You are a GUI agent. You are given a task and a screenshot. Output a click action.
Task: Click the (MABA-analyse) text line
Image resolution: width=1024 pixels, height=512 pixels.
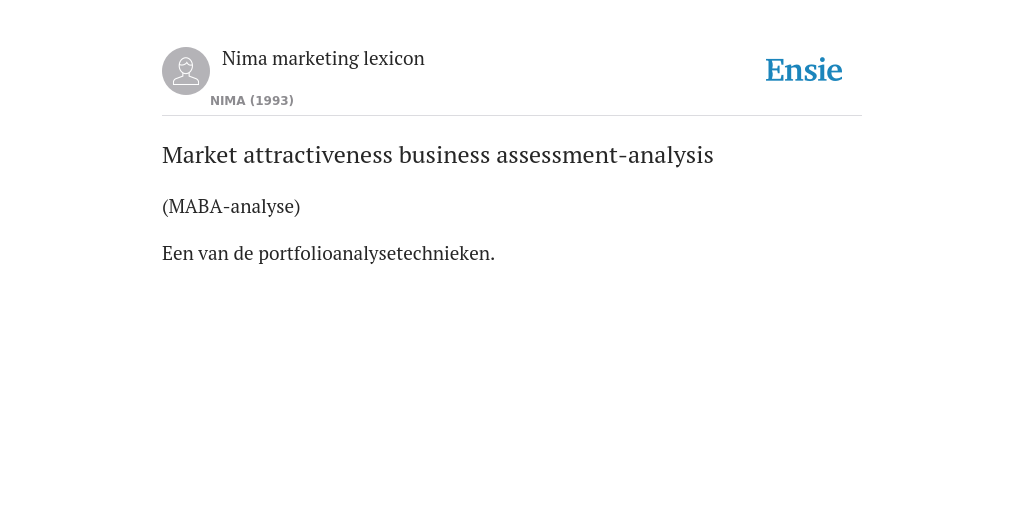(231, 206)
